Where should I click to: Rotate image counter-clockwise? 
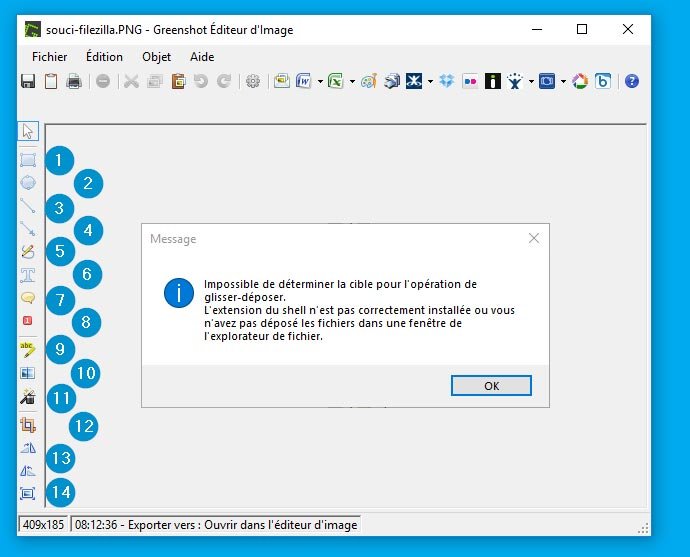tap(28, 471)
